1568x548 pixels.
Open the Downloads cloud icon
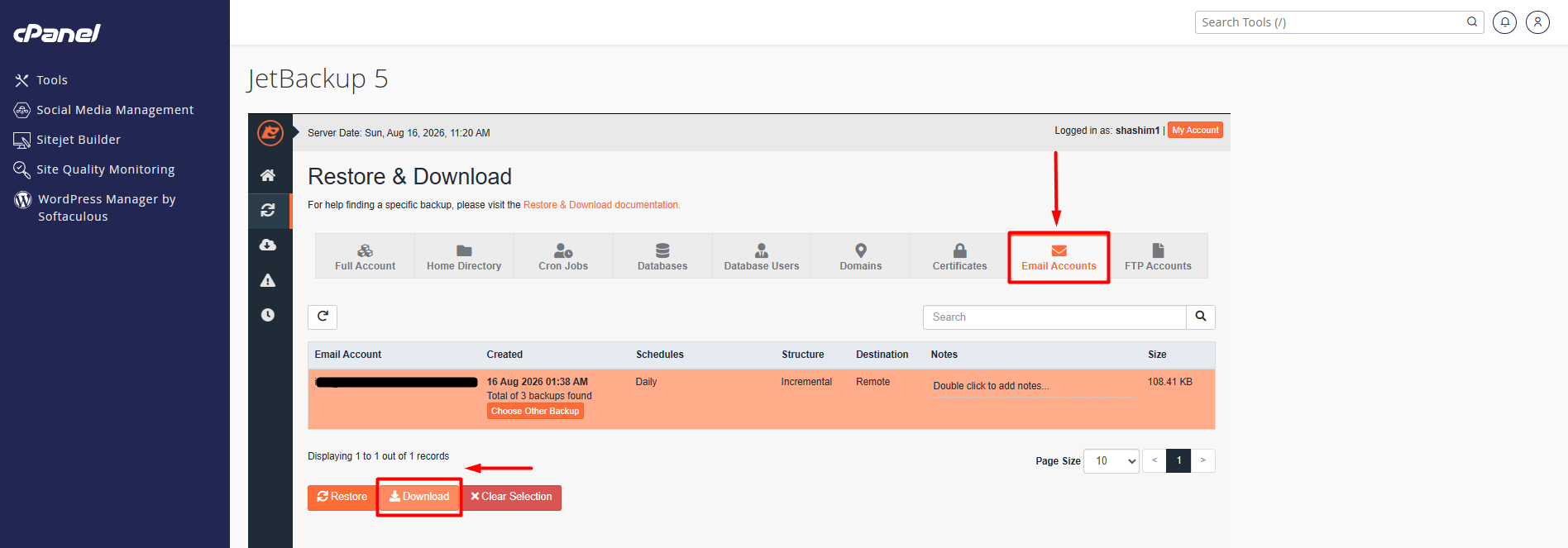tap(268, 245)
